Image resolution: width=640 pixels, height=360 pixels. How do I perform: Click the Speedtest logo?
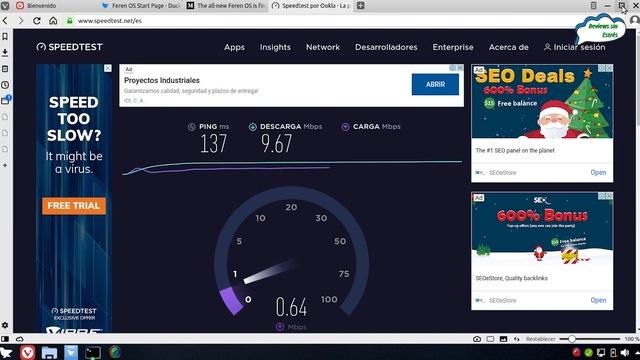pos(70,47)
